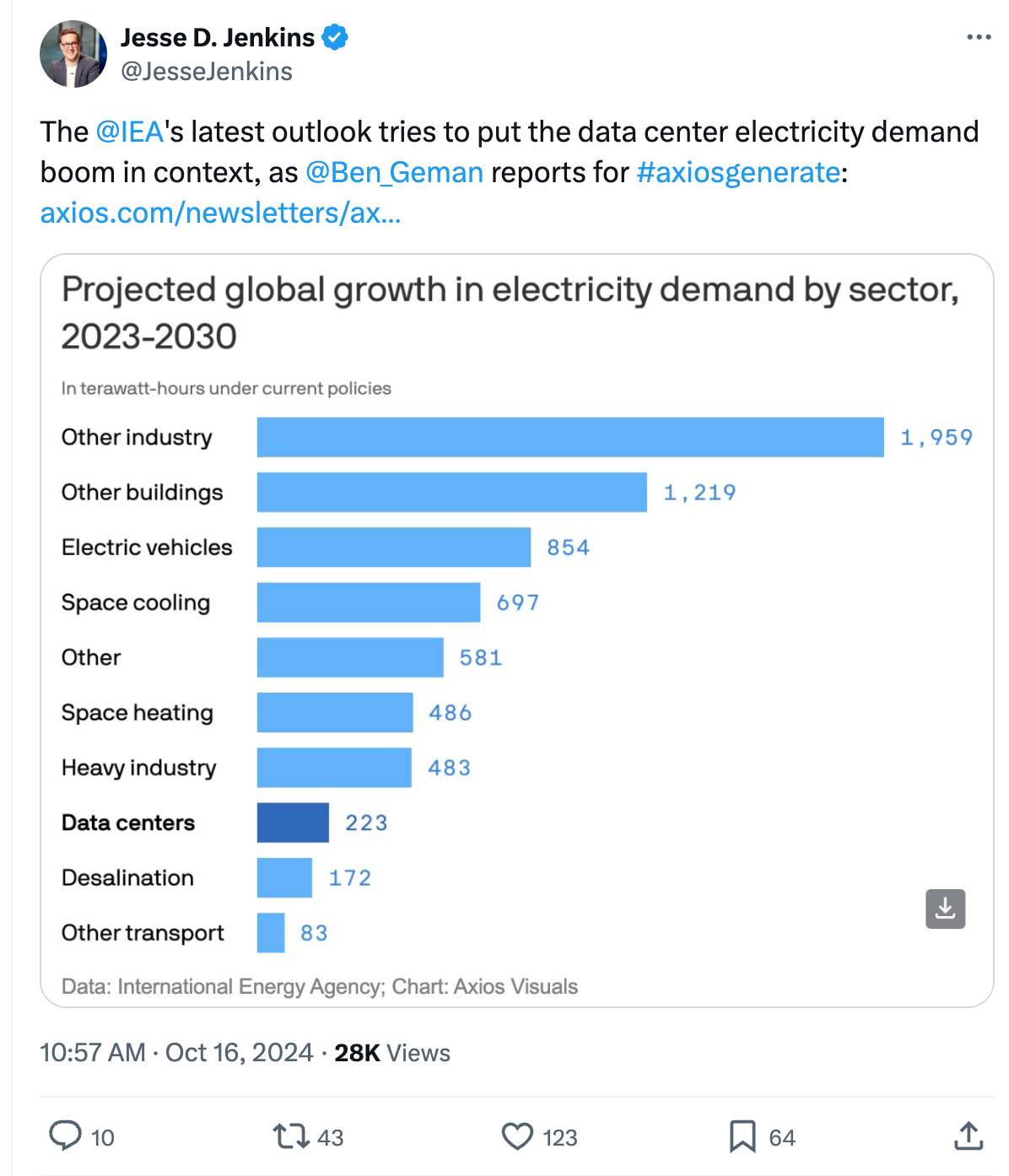This screenshot has width=1009, height=1176.
Task: View the 43 reposts count
Action: [x=329, y=1137]
